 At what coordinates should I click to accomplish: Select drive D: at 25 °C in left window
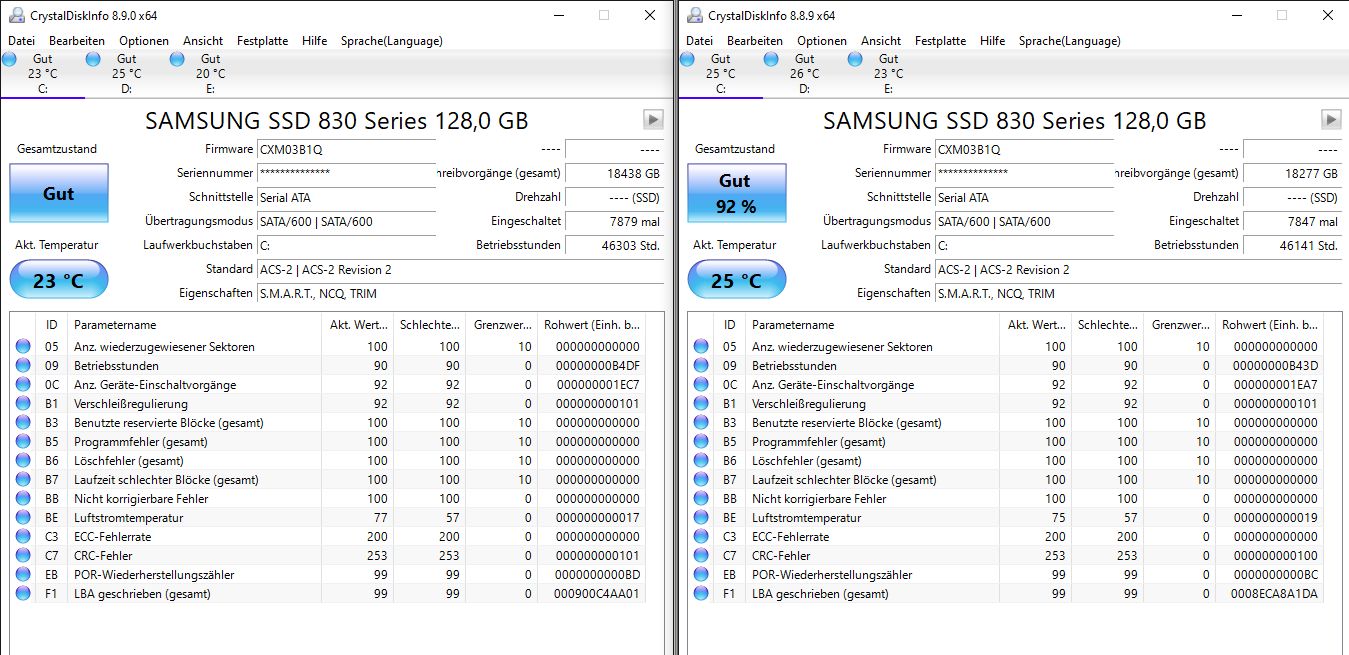click(126, 74)
